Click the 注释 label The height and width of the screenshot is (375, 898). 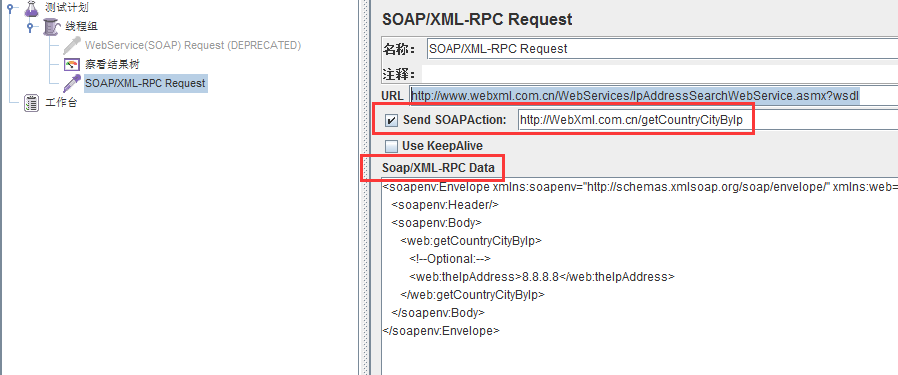pos(399,74)
